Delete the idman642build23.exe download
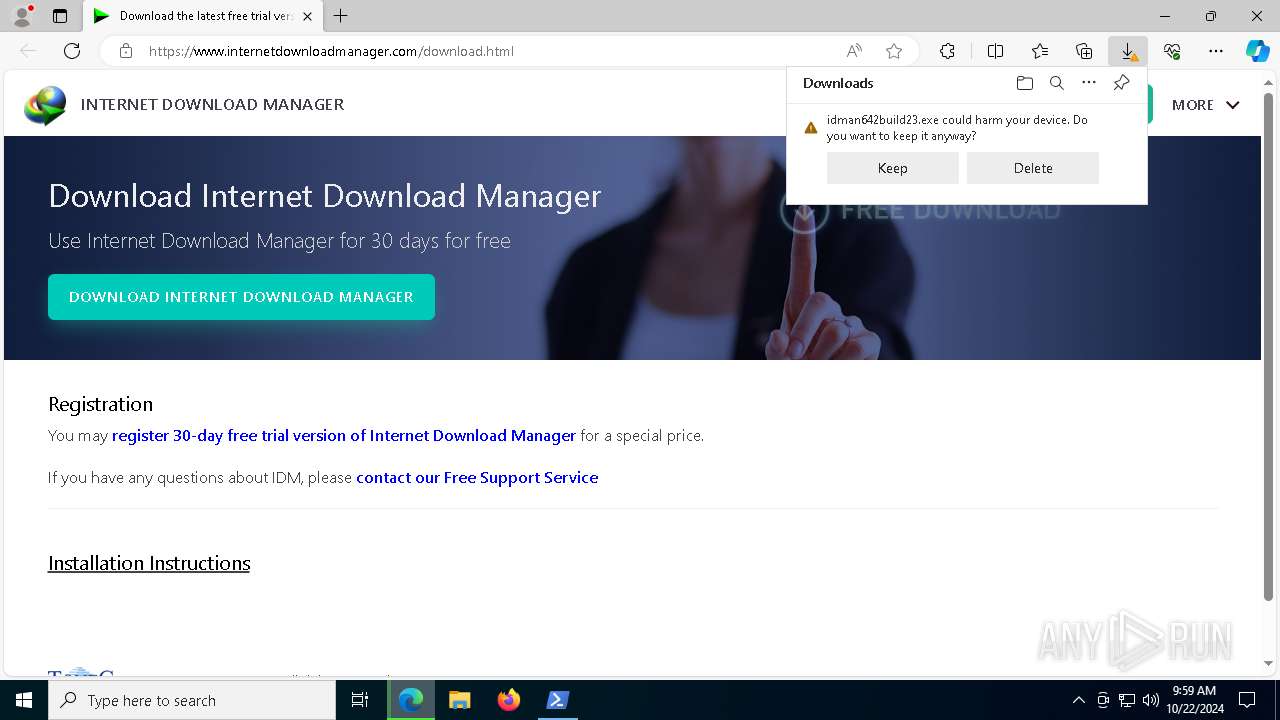The image size is (1280, 720). pos(1033,168)
